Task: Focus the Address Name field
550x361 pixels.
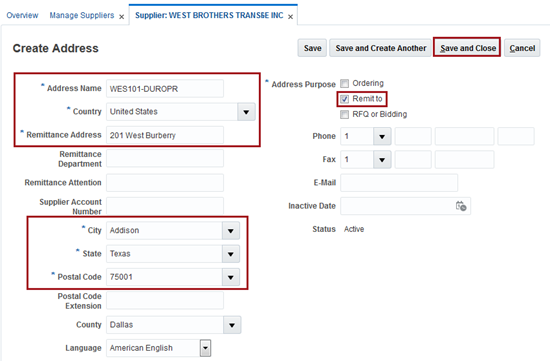Action: tap(165, 89)
